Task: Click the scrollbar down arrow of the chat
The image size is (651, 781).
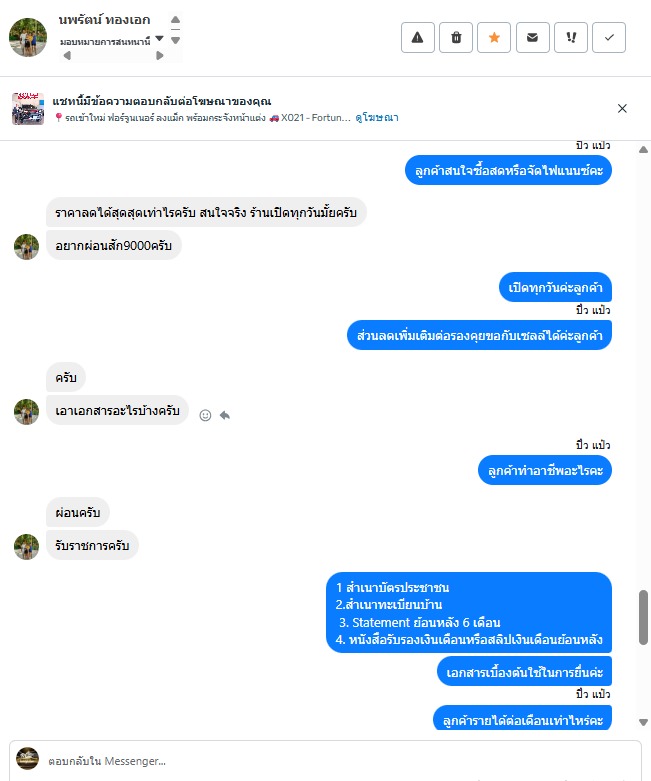Action: (643, 722)
